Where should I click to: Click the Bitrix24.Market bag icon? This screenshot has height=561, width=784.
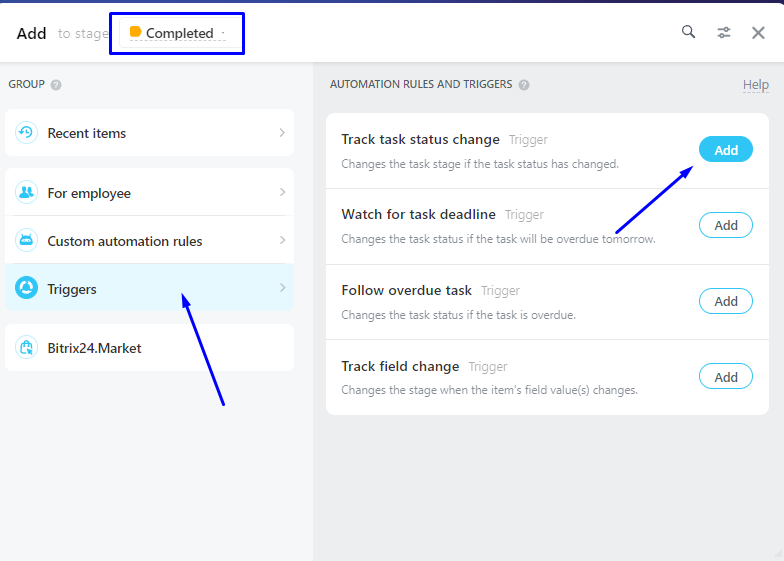point(26,348)
